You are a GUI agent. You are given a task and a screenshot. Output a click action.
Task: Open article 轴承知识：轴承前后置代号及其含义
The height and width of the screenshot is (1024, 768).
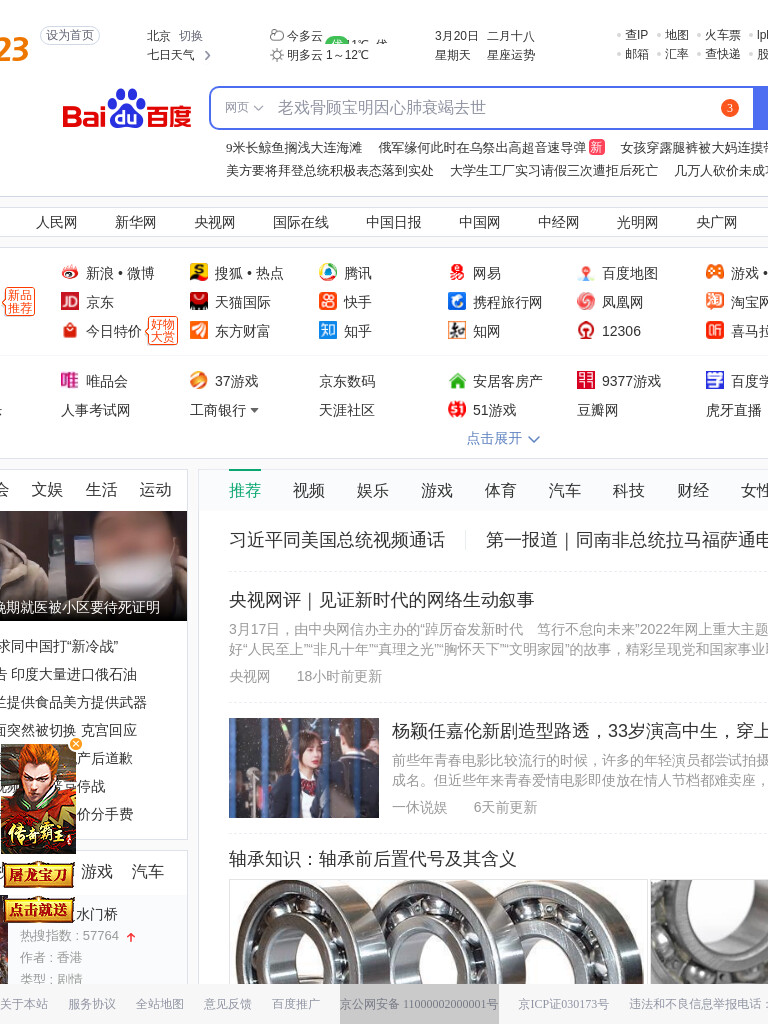click(x=372, y=859)
